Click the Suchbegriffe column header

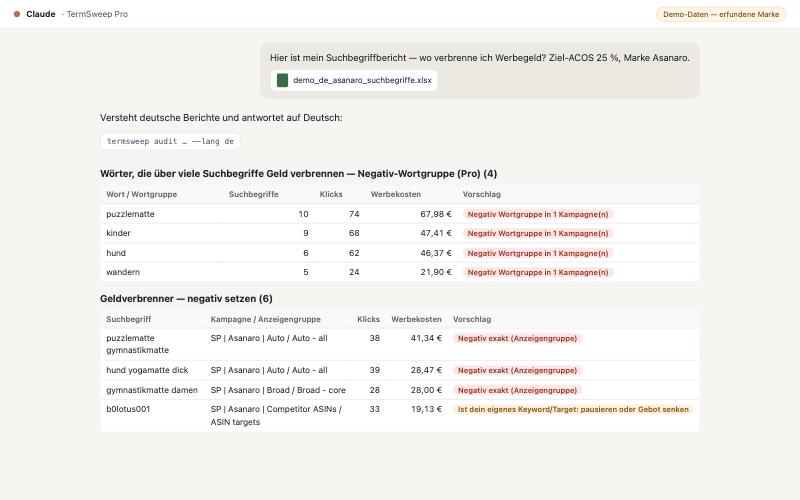(x=254, y=194)
